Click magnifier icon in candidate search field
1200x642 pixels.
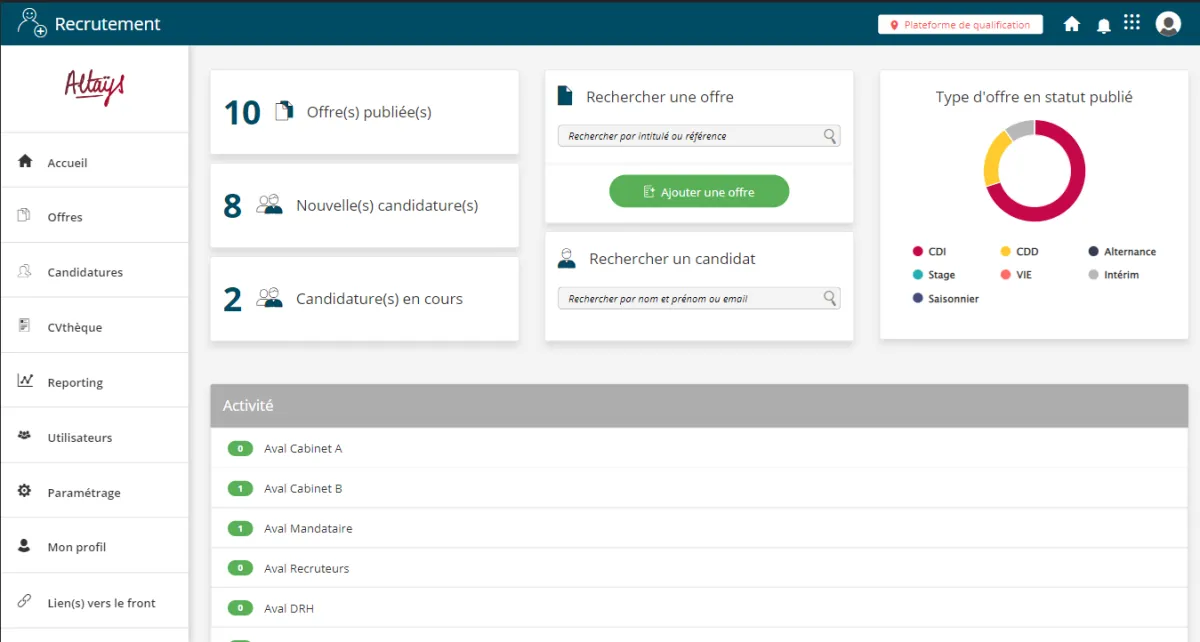pos(829,298)
